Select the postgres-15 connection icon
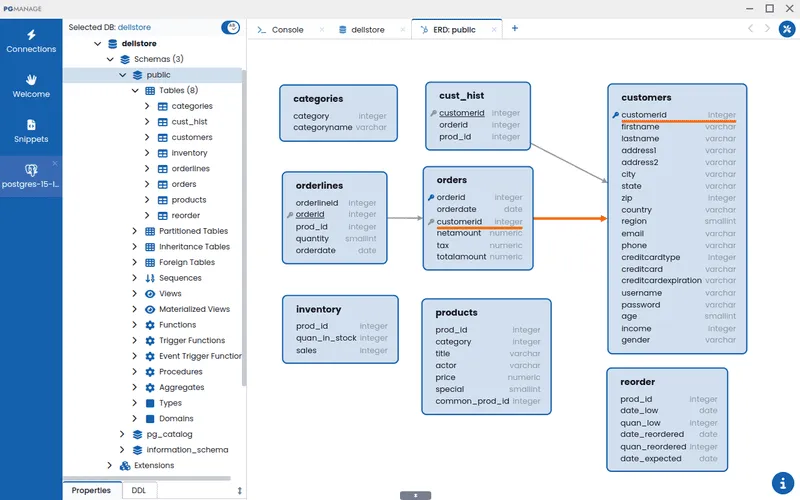 pyautogui.click(x=31, y=171)
